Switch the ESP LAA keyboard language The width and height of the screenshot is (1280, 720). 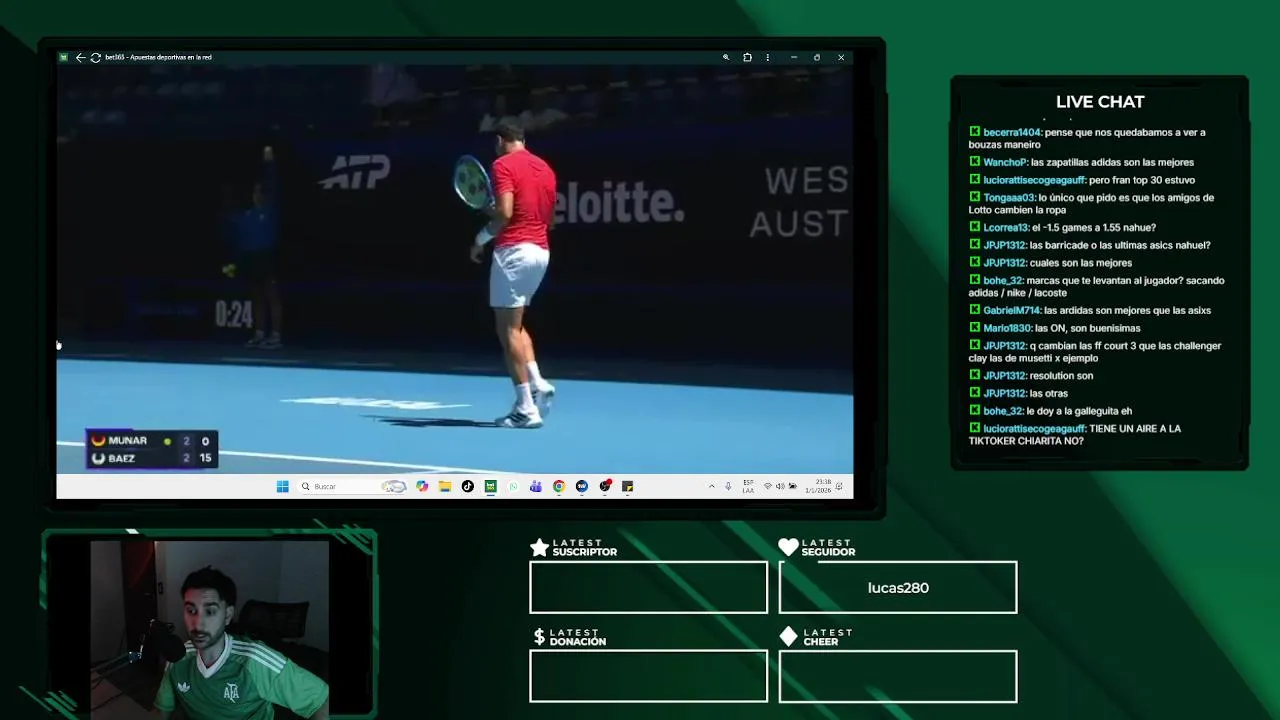tap(748, 486)
